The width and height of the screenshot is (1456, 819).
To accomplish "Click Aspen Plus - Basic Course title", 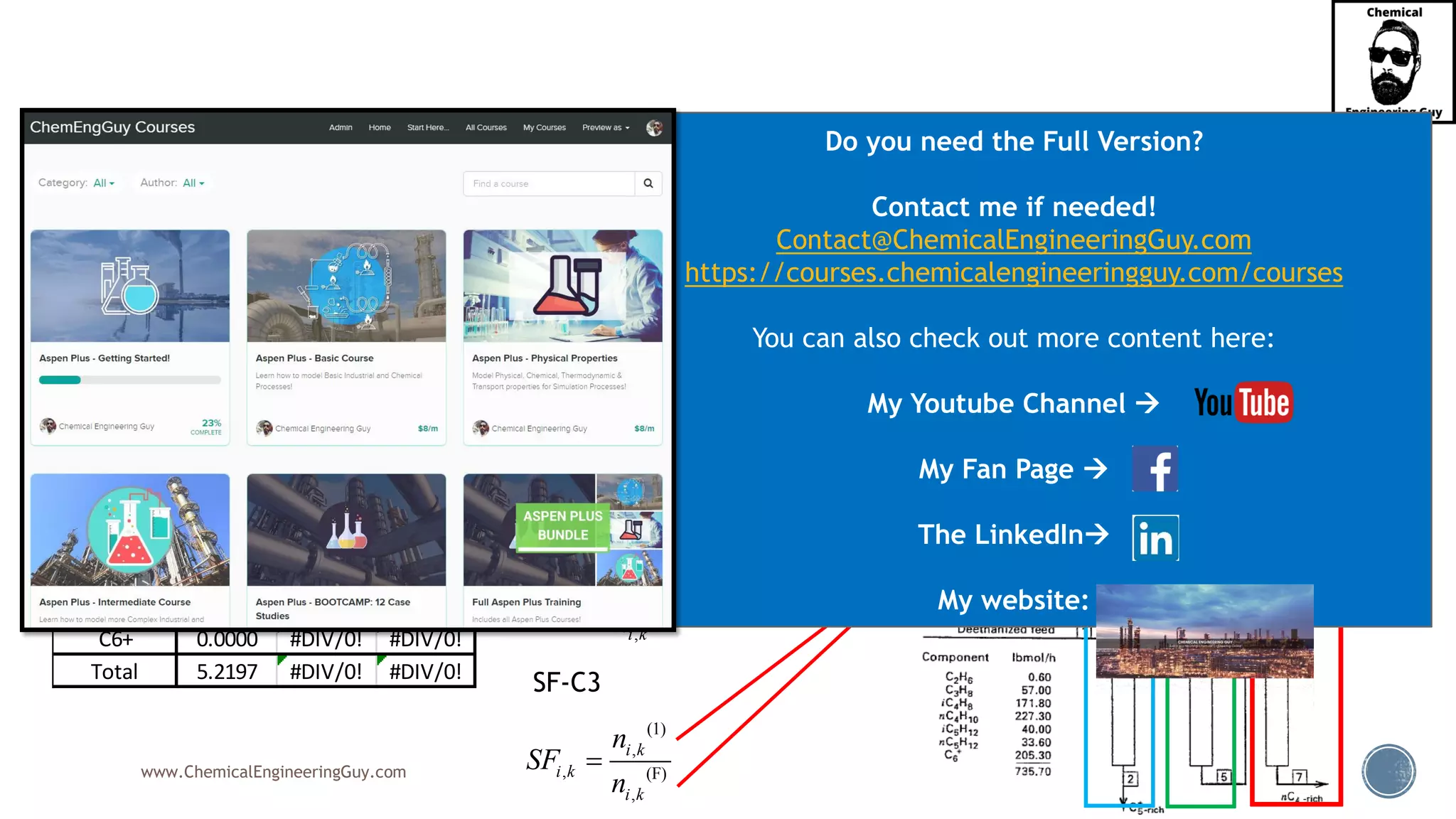I will click(x=314, y=358).
